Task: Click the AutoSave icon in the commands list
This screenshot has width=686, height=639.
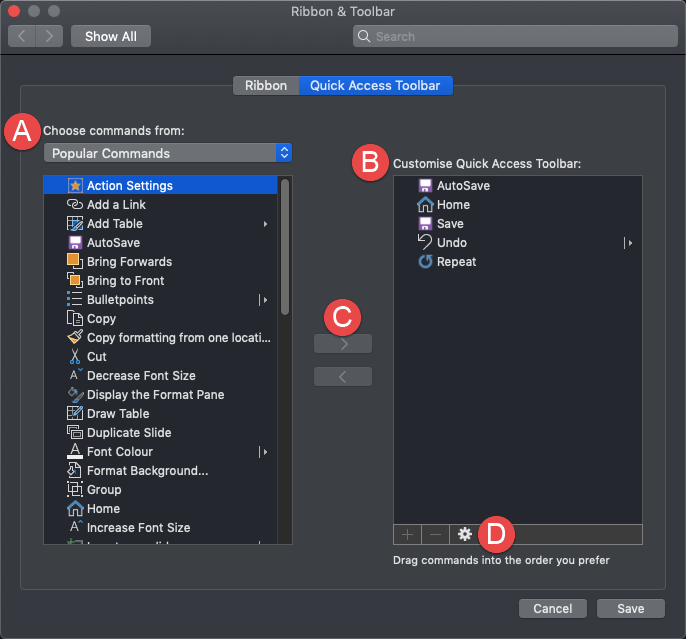Action: point(75,242)
